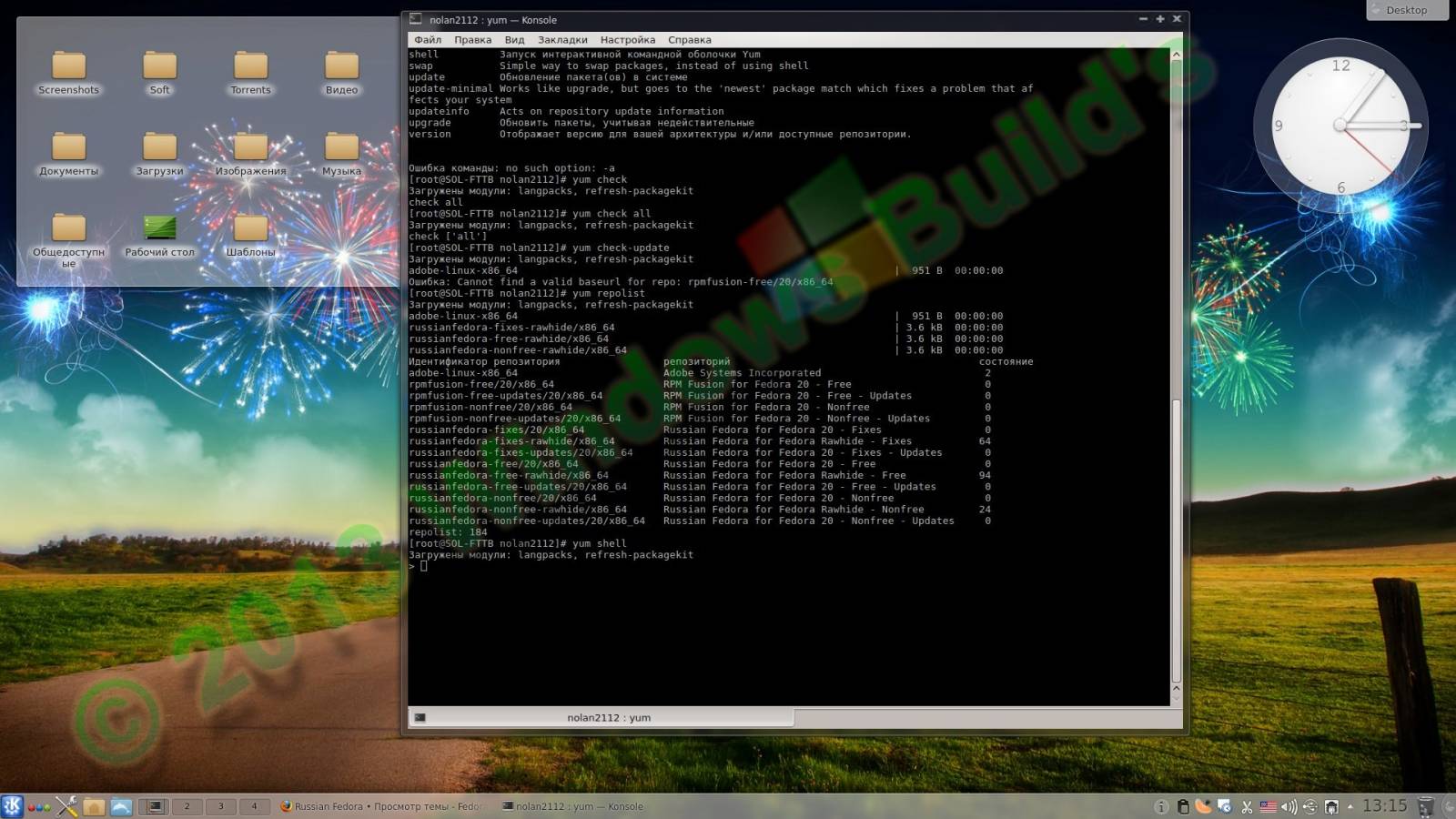Open Klipper clipboard scissors icon

[x=1247, y=806]
